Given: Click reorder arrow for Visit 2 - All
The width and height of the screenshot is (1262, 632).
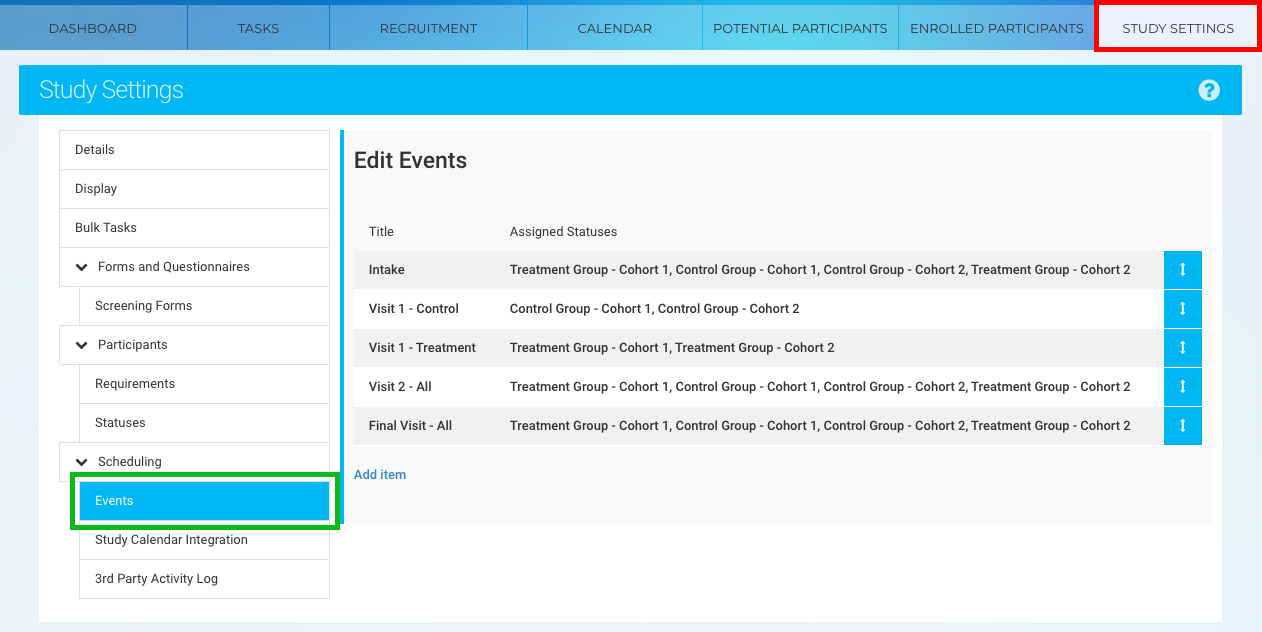Looking at the screenshot, I should 1182,387.
